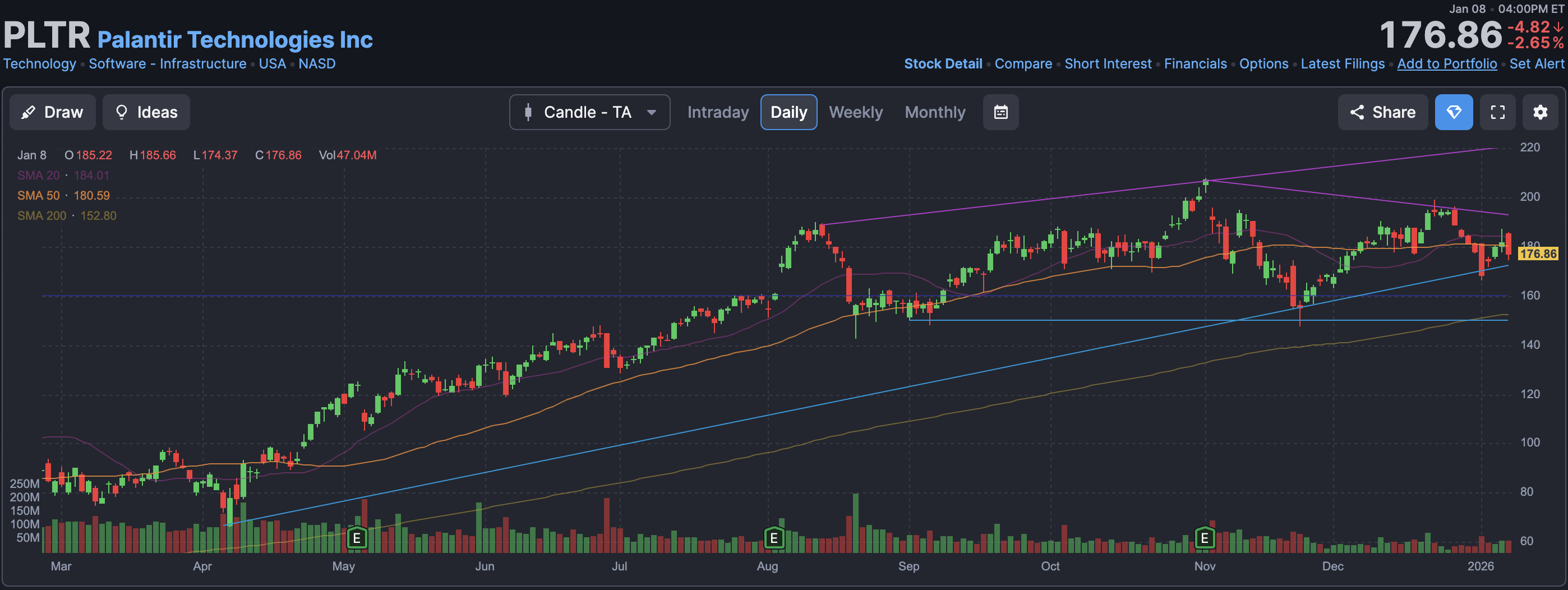The height and width of the screenshot is (590, 1568).
Task: Click the PLTR ticker symbol heading
Action: [x=46, y=35]
